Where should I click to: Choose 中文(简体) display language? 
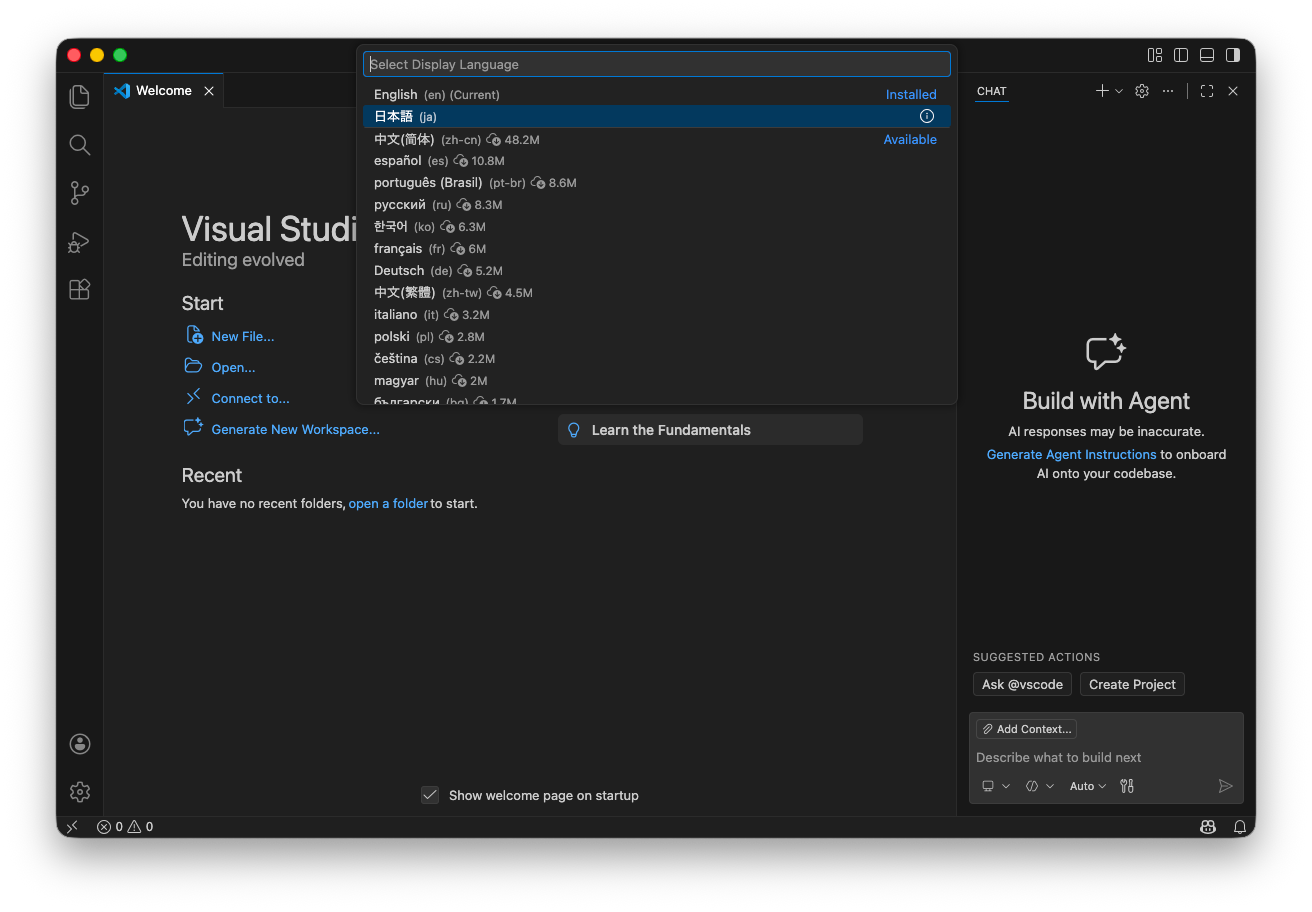tap(657, 139)
